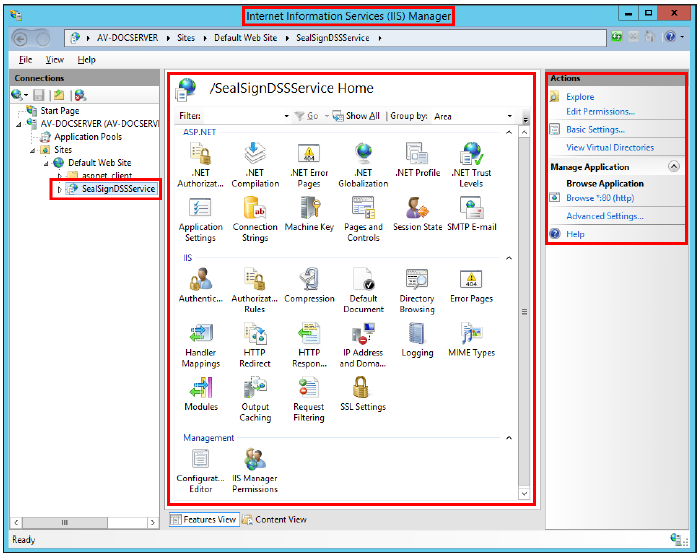Open Request Filtering icon
This screenshot has height=555, width=699.
click(x=309, y=397)
